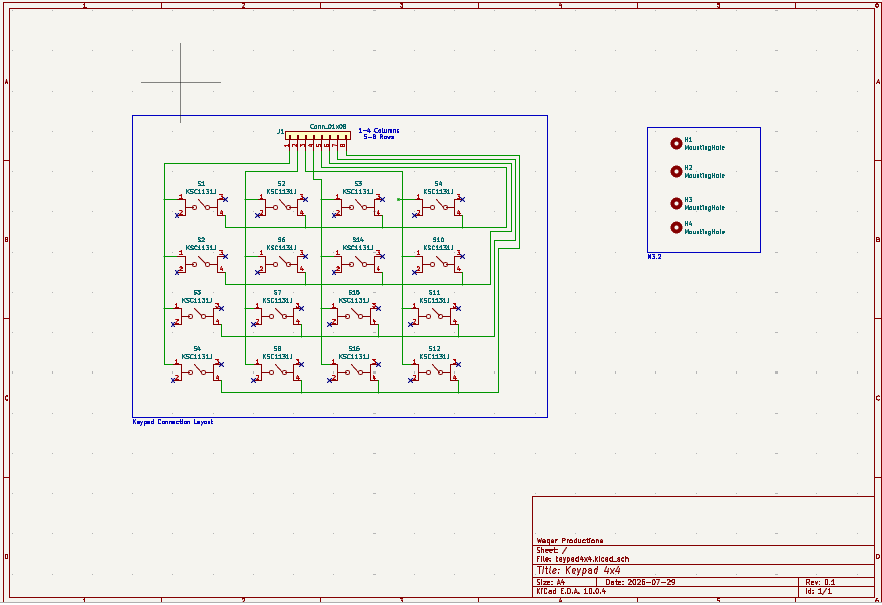This screenshot has width=882, height=605.
Task: Select switch symbol S15
Action: click(x=354, y=316)
